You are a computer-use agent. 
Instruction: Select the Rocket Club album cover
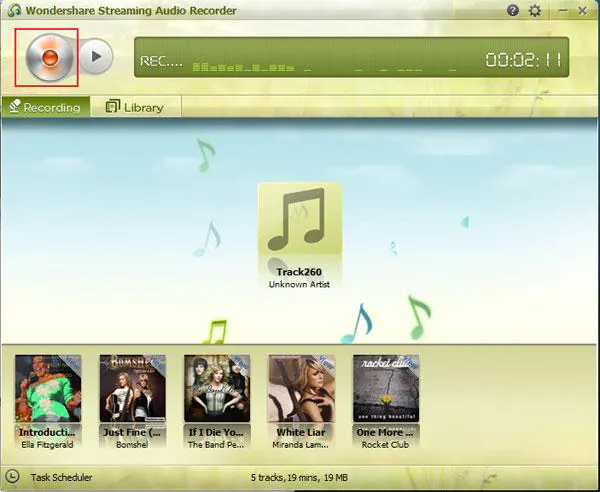386,388
